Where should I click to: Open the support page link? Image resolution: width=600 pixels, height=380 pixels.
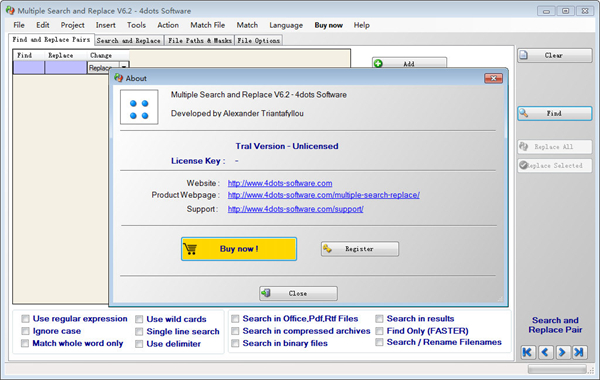click(x=295, y=209)
